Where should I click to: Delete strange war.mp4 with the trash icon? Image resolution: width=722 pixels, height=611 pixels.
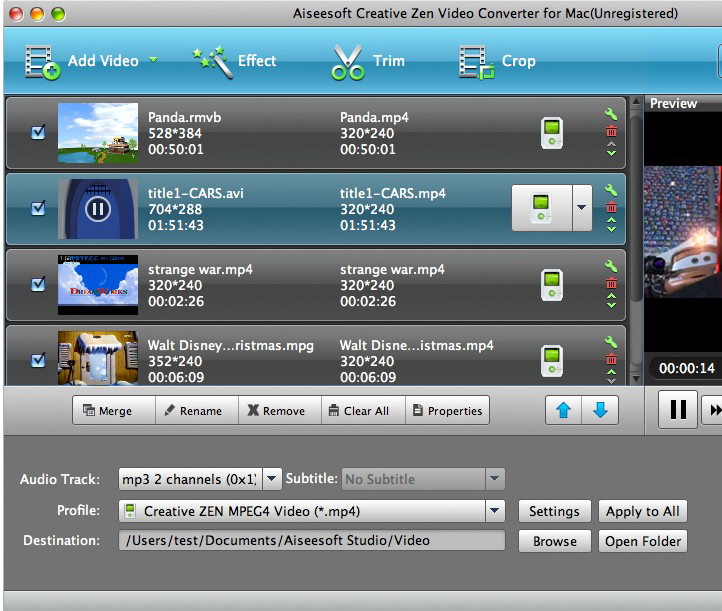[611, 283]
